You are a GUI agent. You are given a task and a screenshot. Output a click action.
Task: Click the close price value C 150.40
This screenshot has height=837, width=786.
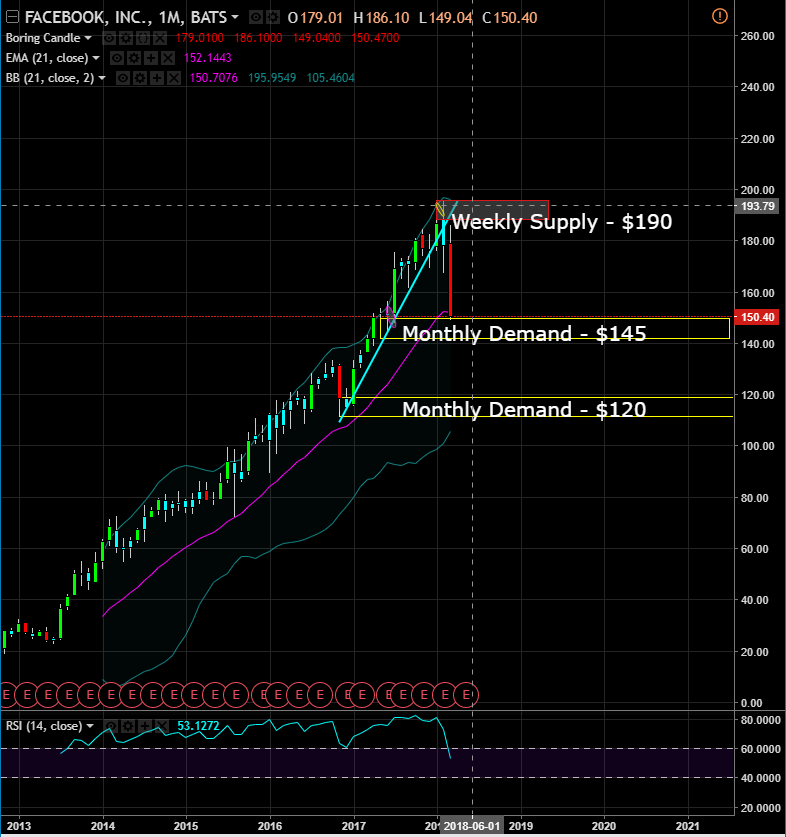(509, 18)
